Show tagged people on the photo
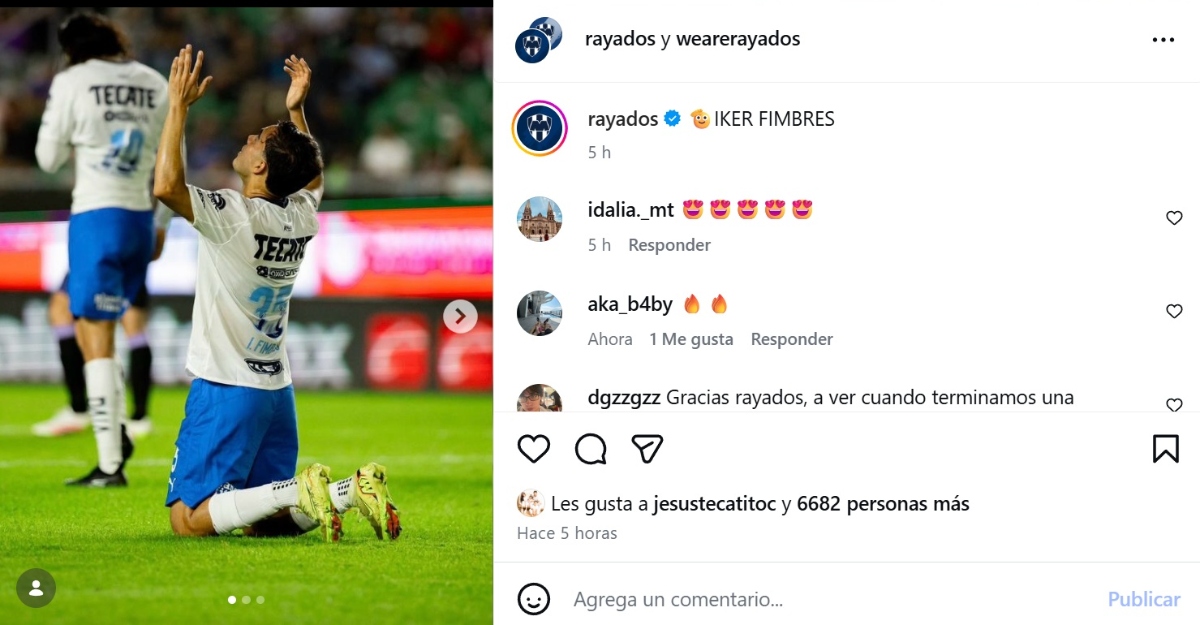Viewport: 1200px width, 625px height. pos(36,588)
